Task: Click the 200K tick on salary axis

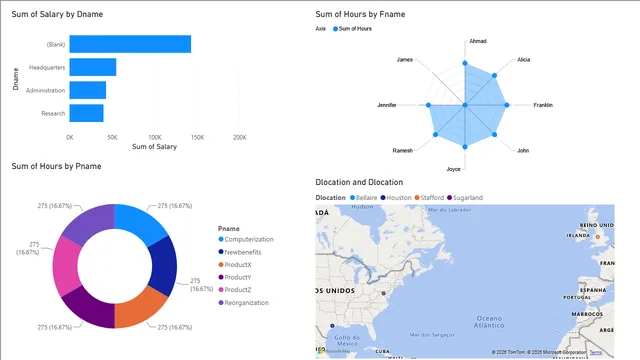Action: tap(240, 138)
